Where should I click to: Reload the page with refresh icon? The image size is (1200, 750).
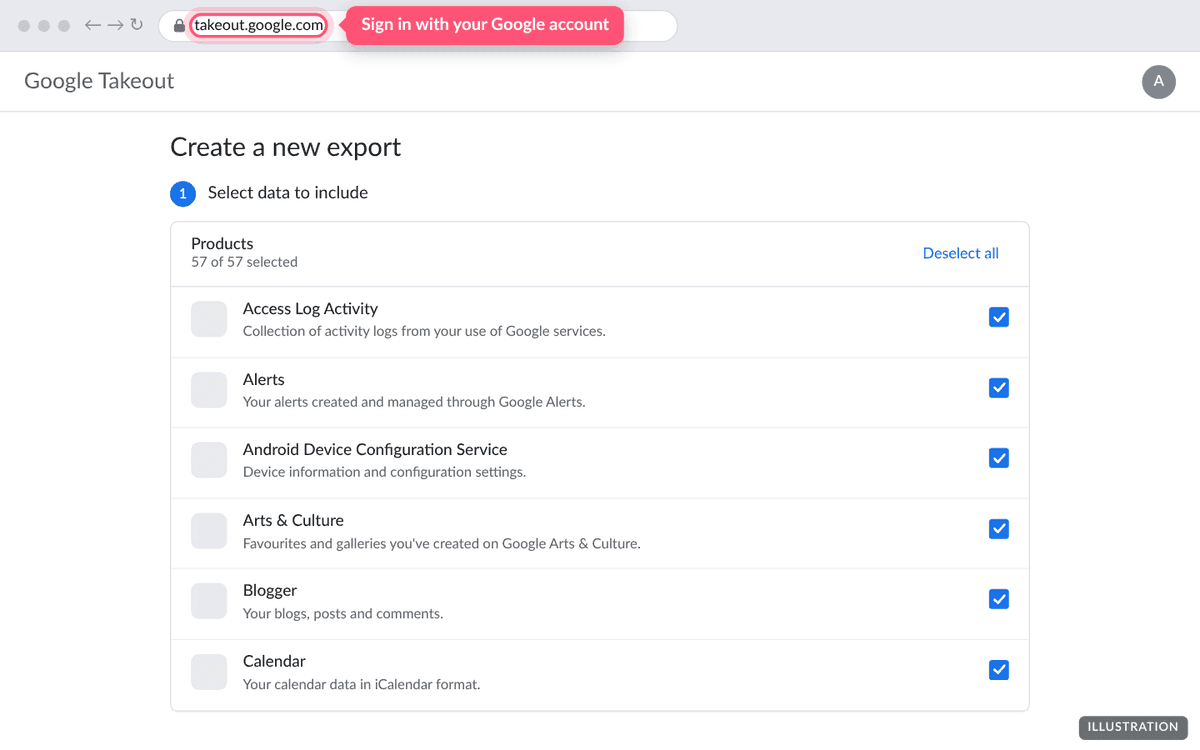tap(137, 25)
